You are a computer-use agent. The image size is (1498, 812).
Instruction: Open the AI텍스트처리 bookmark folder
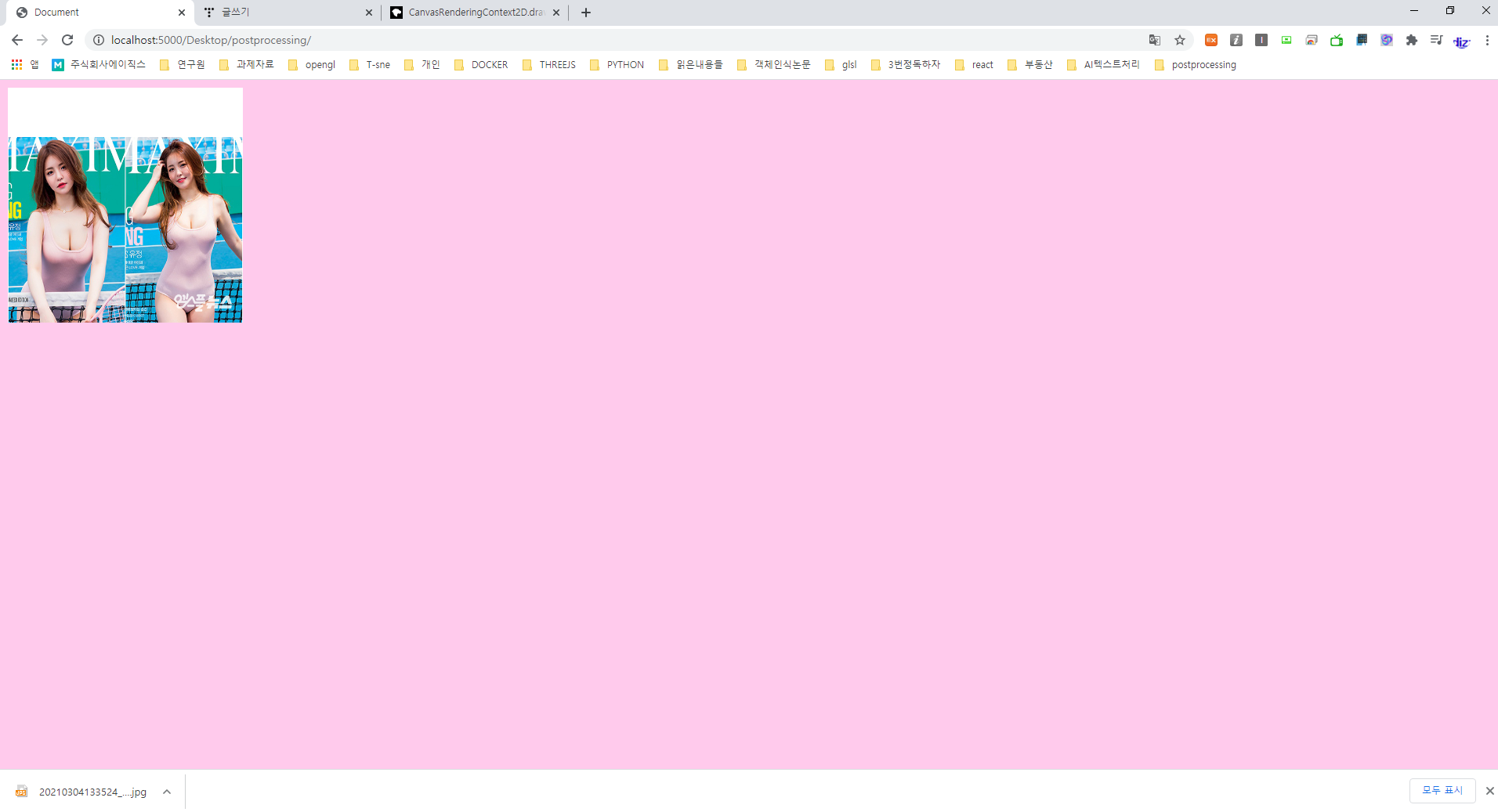(1104, 65)
